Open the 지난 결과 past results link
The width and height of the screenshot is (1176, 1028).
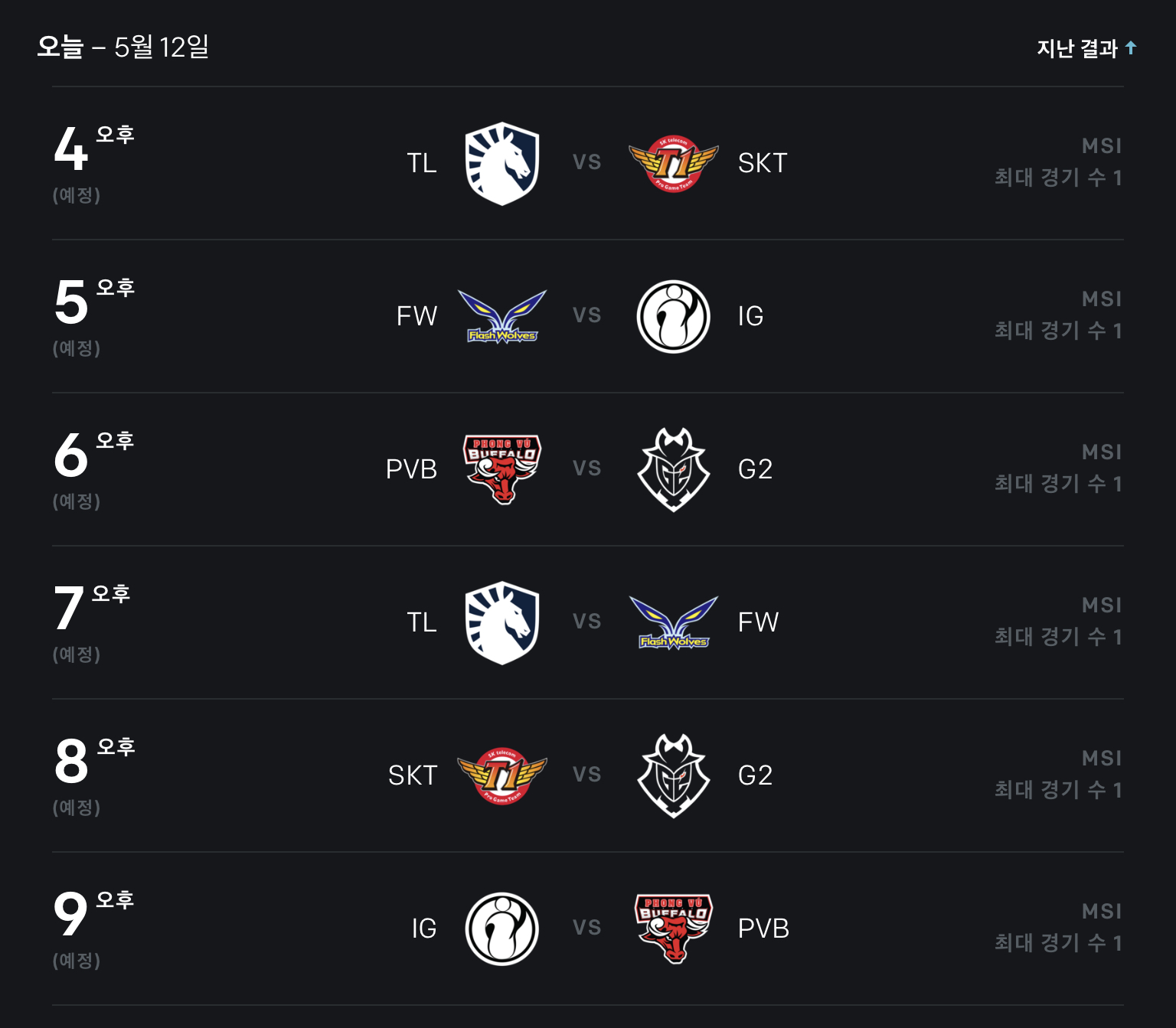coord(1077,48)
